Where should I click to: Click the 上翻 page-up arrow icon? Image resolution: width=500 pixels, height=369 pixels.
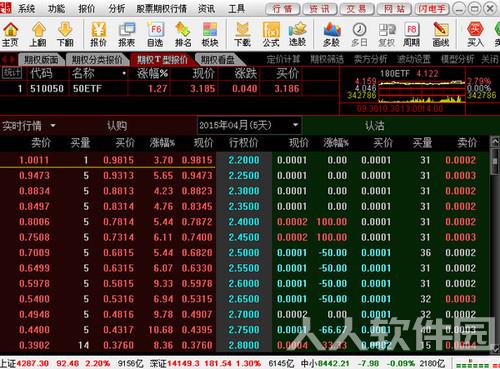tap(39, 34)
